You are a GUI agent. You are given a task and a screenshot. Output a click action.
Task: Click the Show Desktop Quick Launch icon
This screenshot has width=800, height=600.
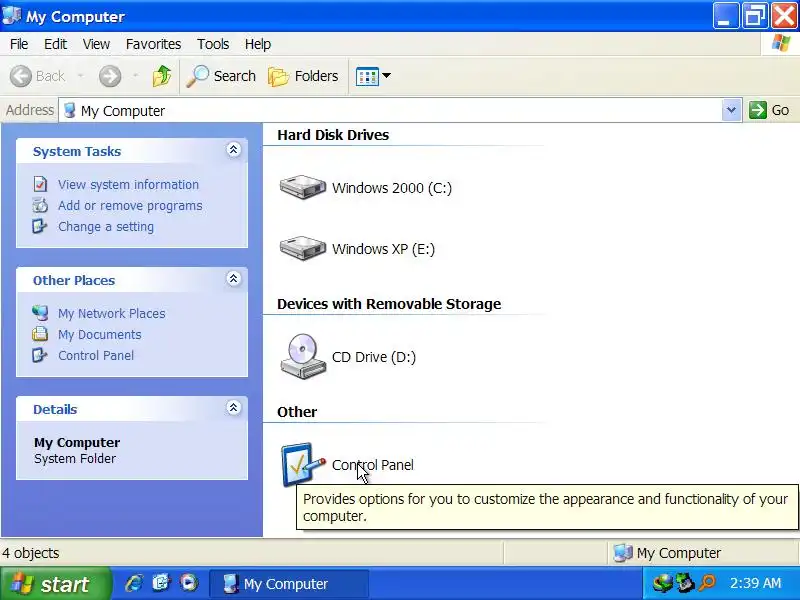[x=161, y=583]
